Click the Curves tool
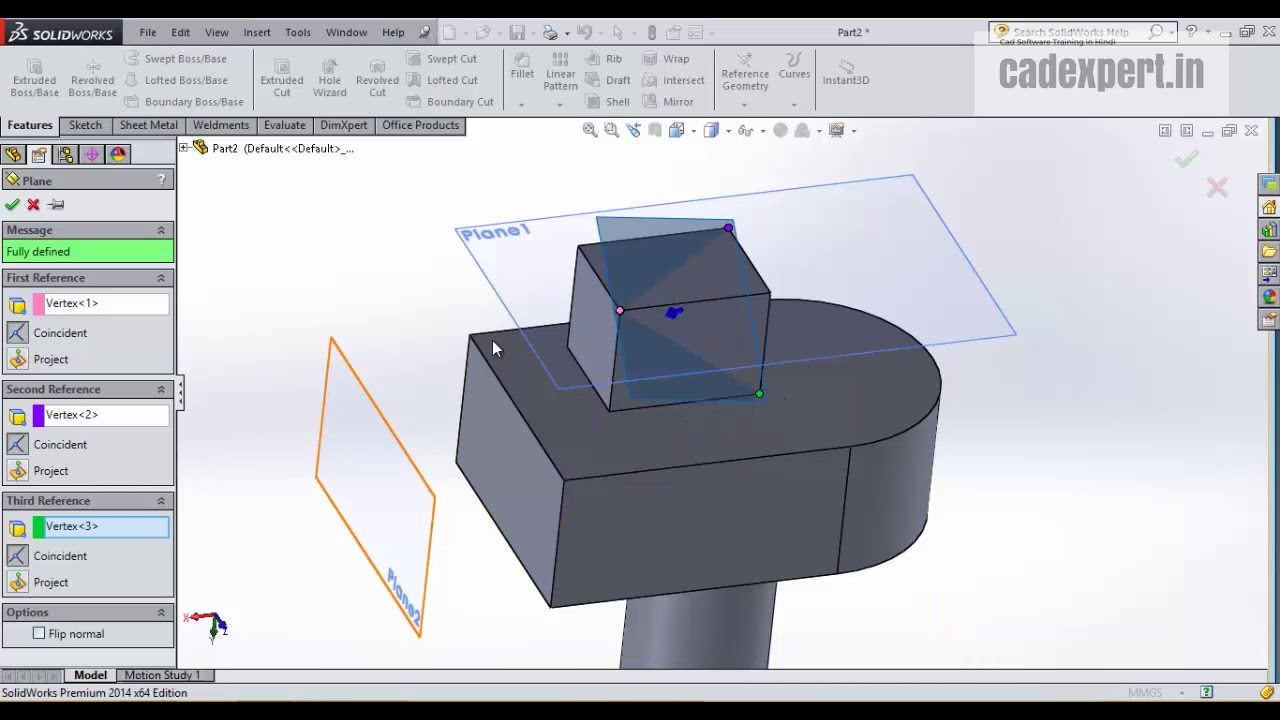This screenshot has width=1280, height=720. pos(794,66)
